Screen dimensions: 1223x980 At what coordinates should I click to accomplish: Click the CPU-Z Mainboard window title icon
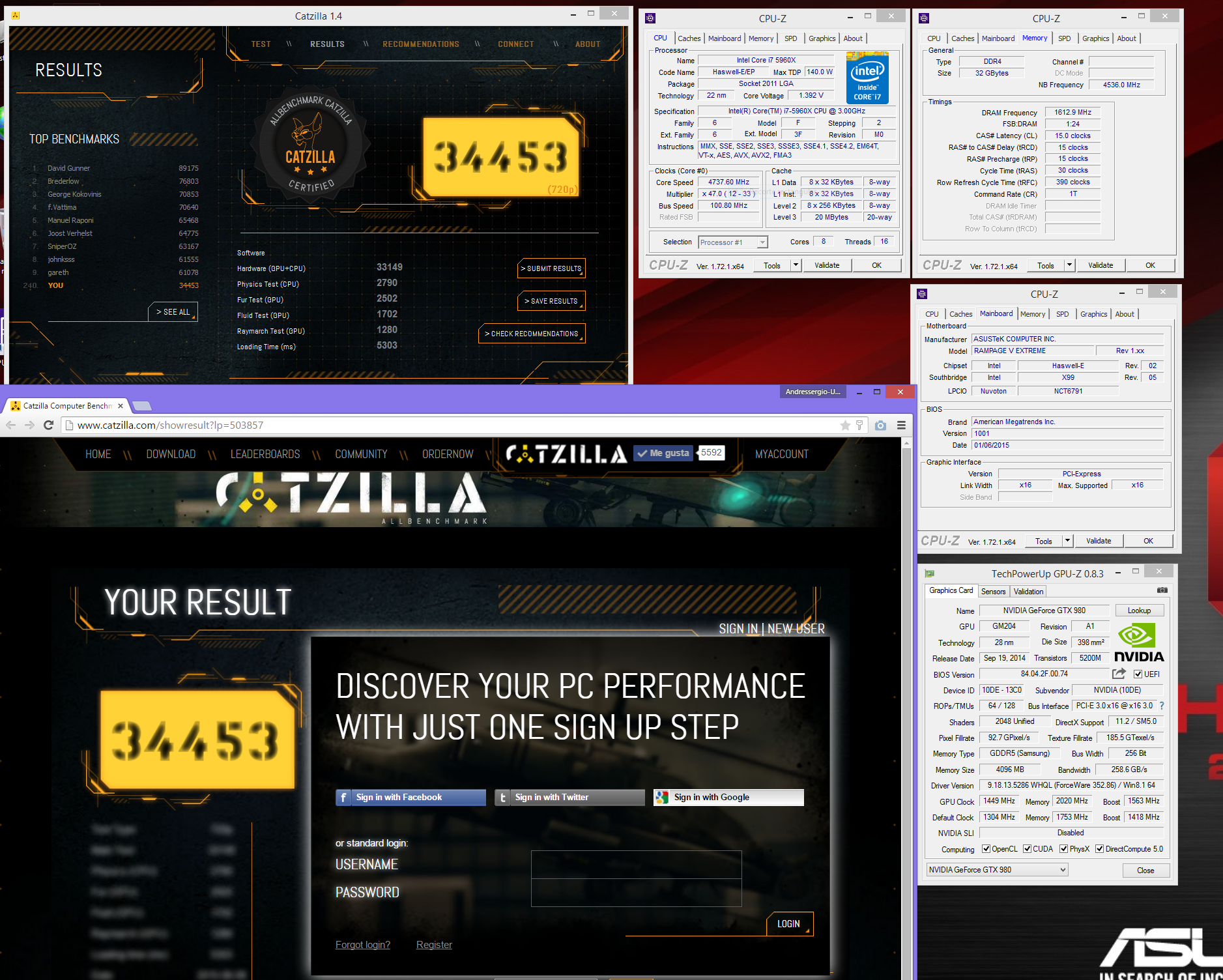click(921, 294)
